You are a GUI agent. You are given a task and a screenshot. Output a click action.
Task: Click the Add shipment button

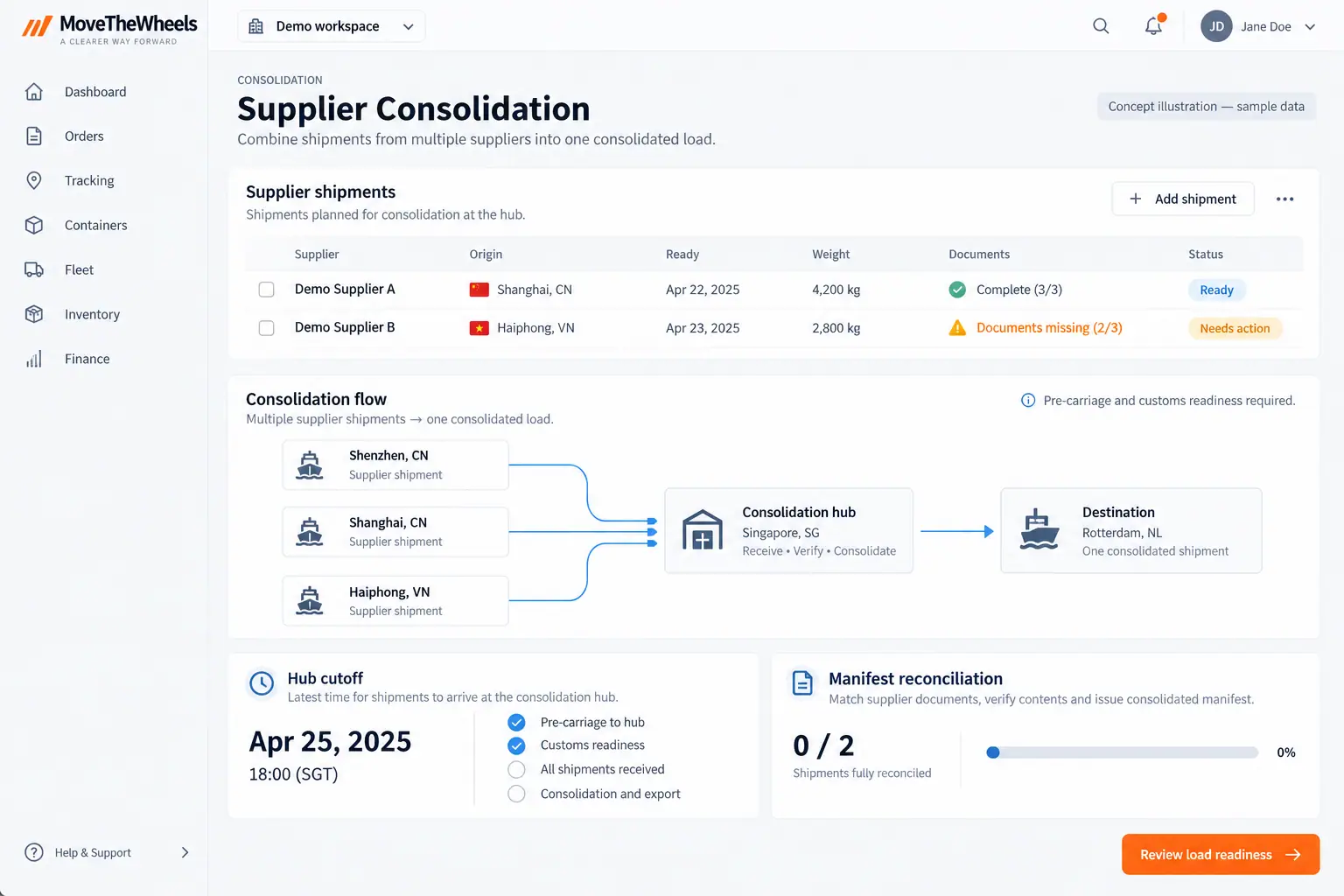1183,199
